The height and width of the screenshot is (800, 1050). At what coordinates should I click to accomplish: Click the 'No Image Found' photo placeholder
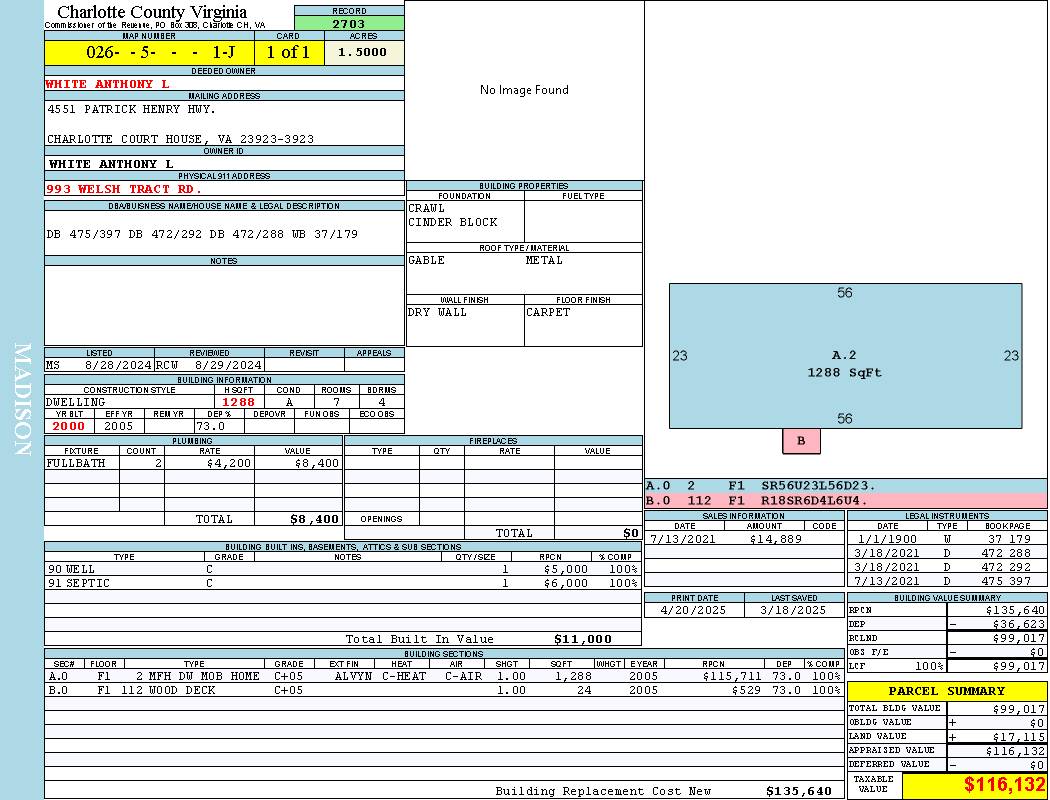click(524, 90)
